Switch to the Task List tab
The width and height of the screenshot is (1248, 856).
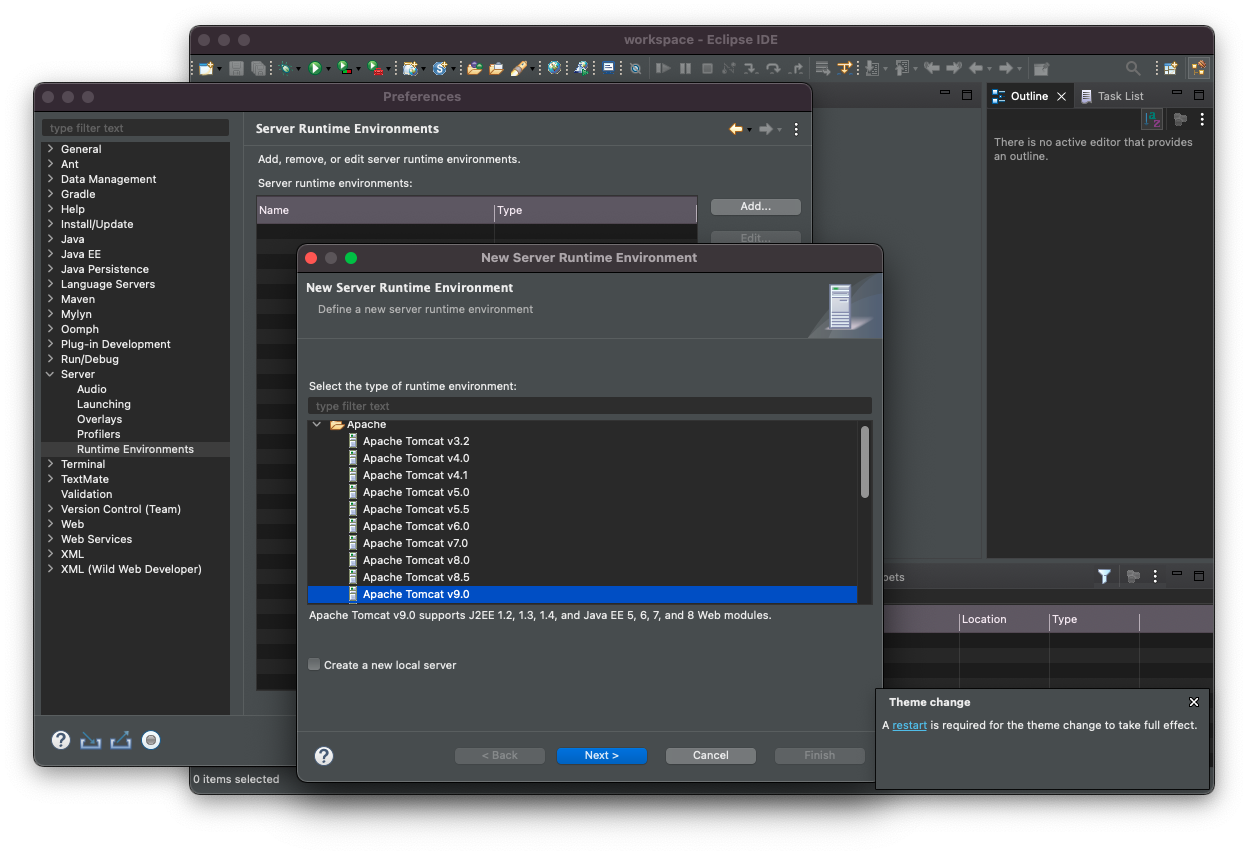pos(1111,96)
